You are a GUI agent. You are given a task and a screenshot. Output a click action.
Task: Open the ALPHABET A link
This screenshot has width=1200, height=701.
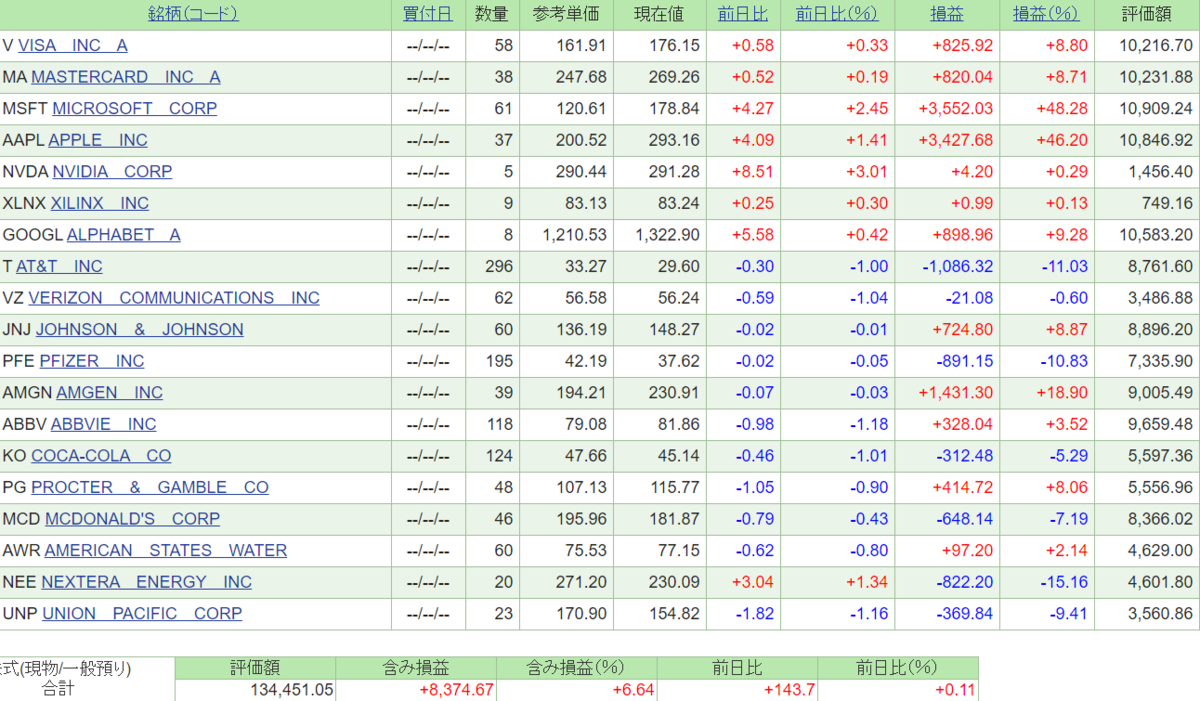[x=123, y=235]
